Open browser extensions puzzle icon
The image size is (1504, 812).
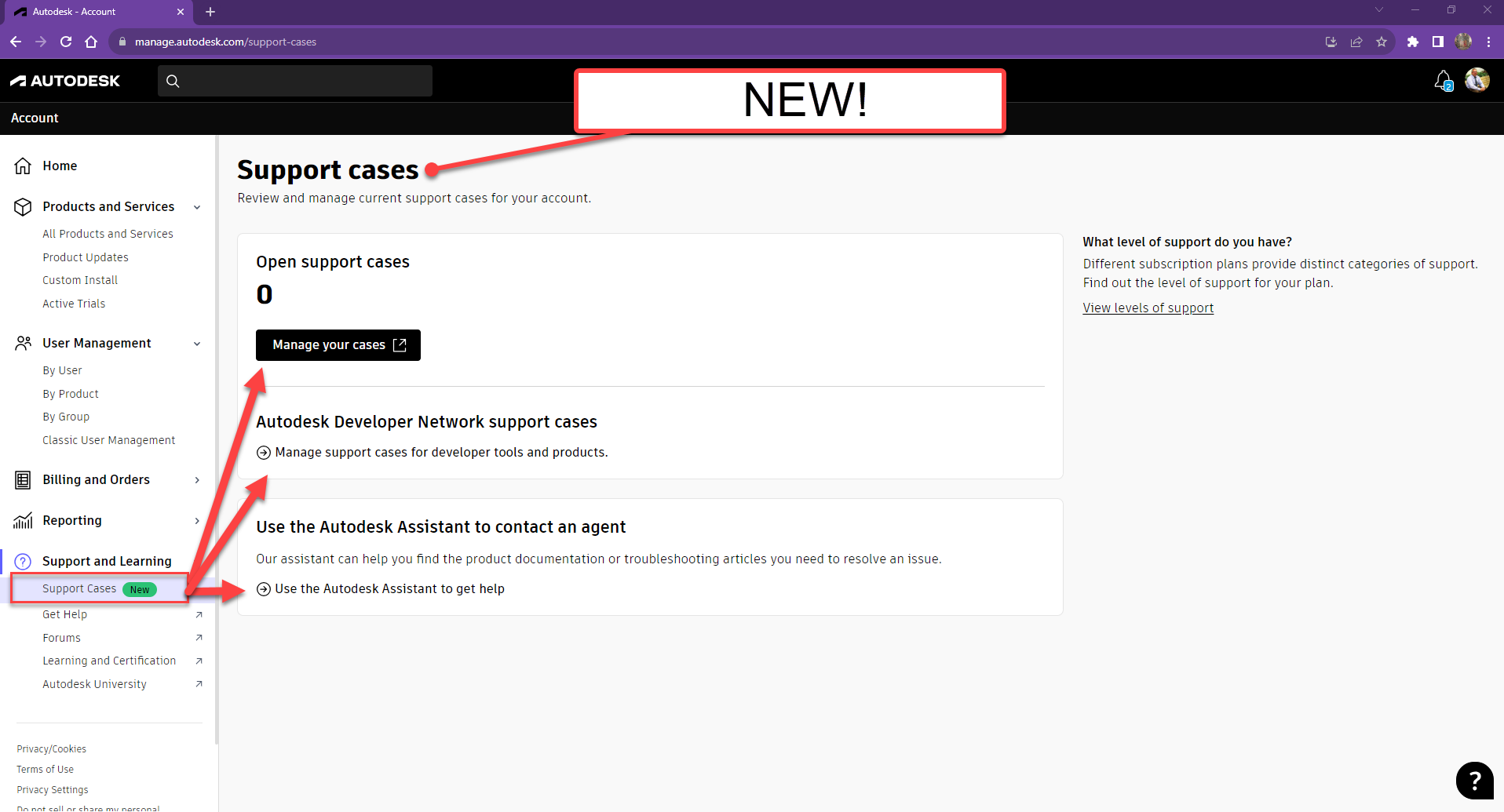pyautogui.click(x=1412, y=42)
